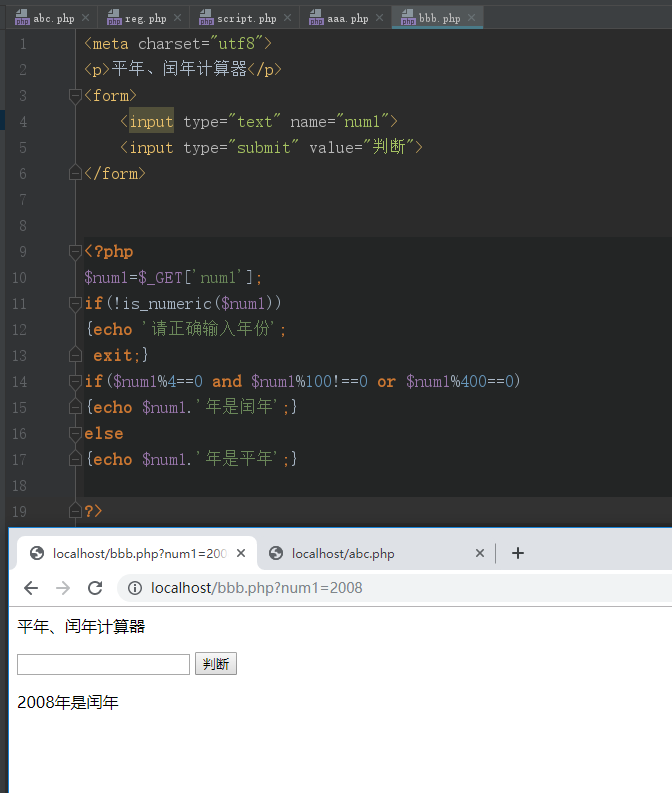The height and width of the screenshot is (793, 672).
Task: Click the PHP file icon on script.php tab
Action: click(206, 18)
